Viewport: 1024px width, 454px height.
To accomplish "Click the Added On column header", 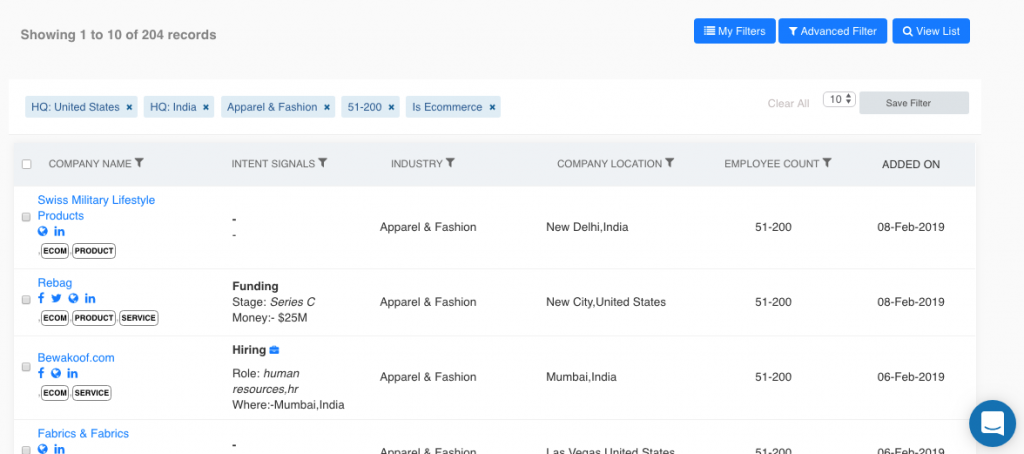I will [911, 165].
